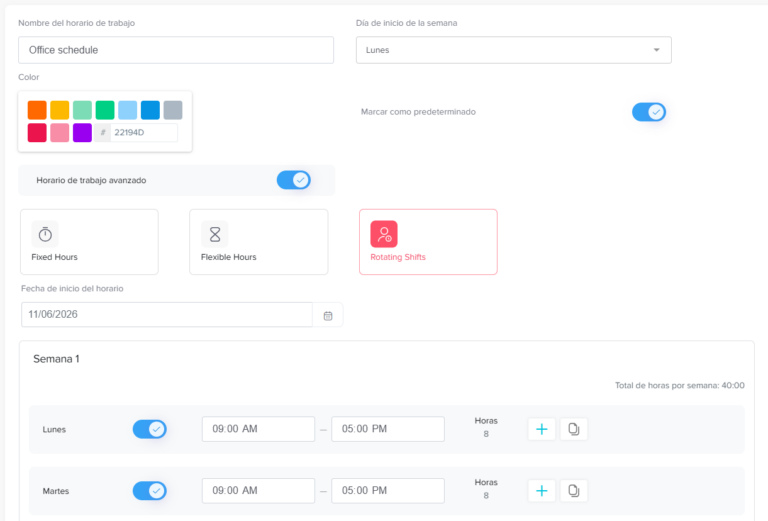
Task: Pick the dark blue color swatch
Action: [150, 110]
